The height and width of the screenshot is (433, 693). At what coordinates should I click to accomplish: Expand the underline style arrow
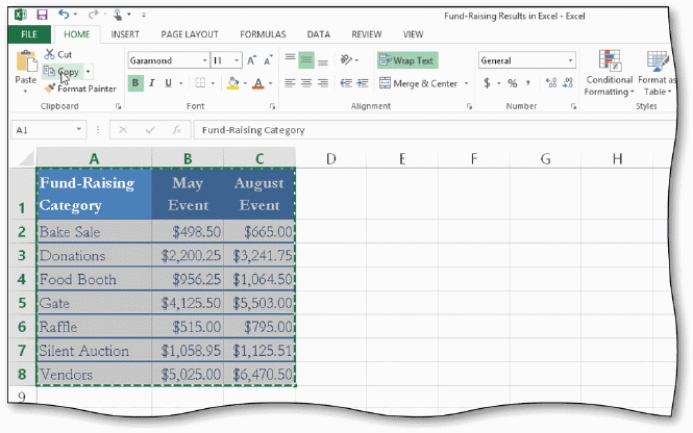(181, 83)
